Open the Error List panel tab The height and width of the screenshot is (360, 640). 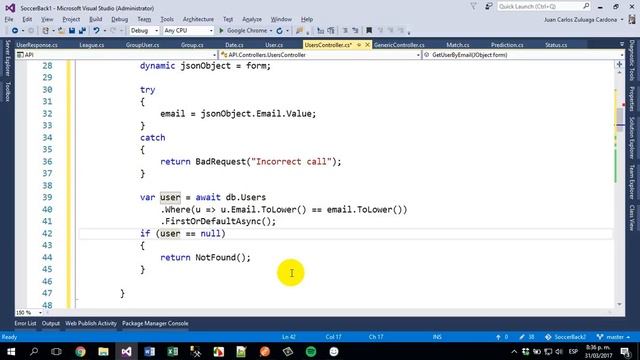(x=25, y=323)
